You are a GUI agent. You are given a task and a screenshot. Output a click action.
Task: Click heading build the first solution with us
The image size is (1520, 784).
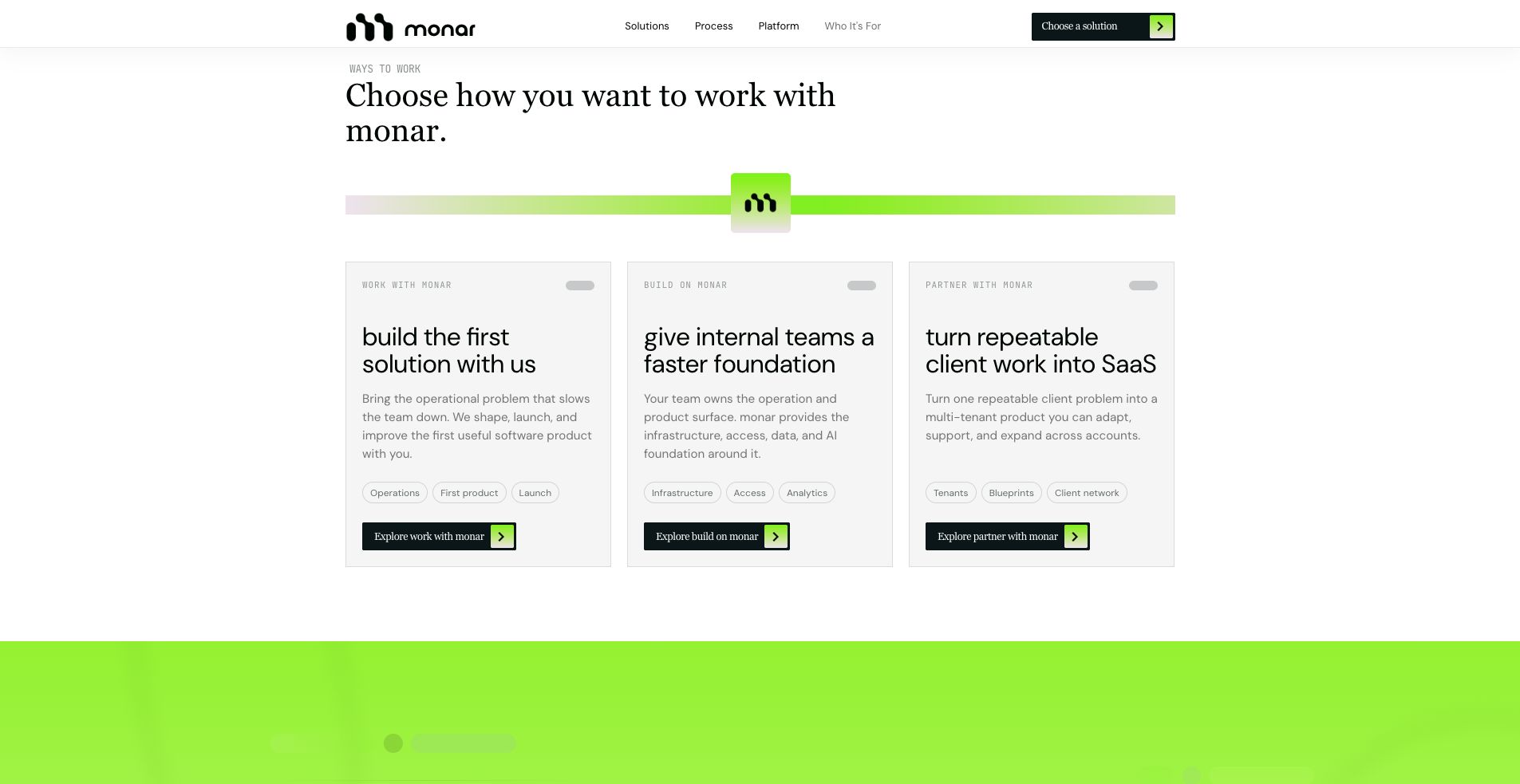449,351
